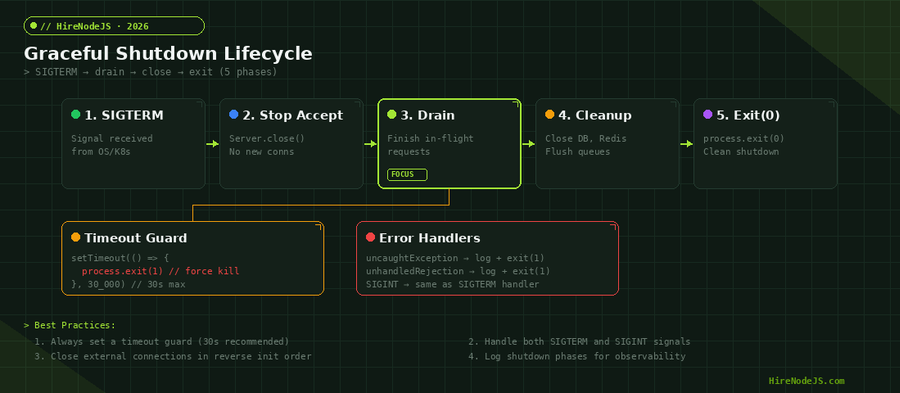Screen dimensions: 900x393
Task: Click the Graceful Shutdown Lifecycle title
Action: pos(168,54)
